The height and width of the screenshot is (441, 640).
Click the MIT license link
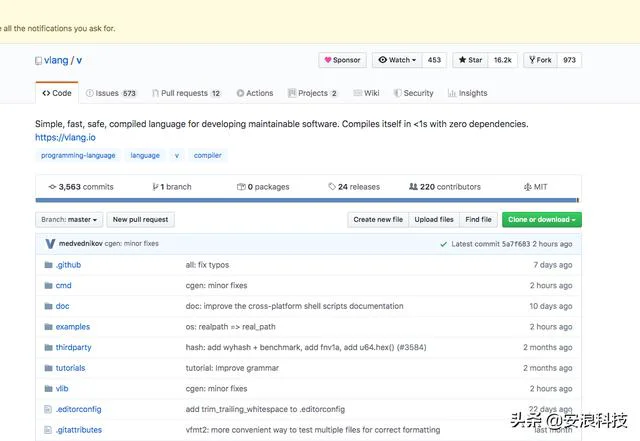(x=535, y=187)
